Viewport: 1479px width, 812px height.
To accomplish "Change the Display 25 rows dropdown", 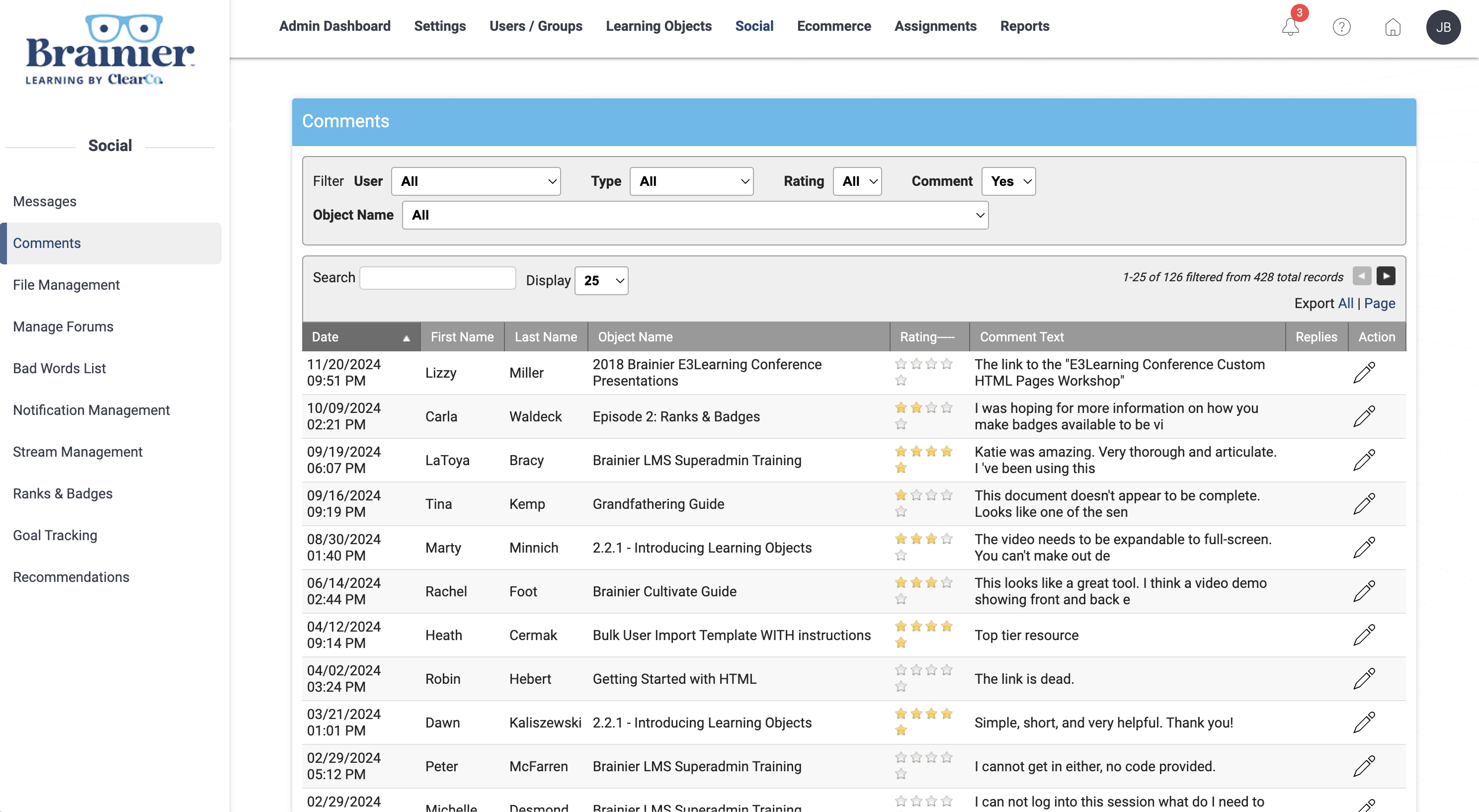I will [601, 281].
